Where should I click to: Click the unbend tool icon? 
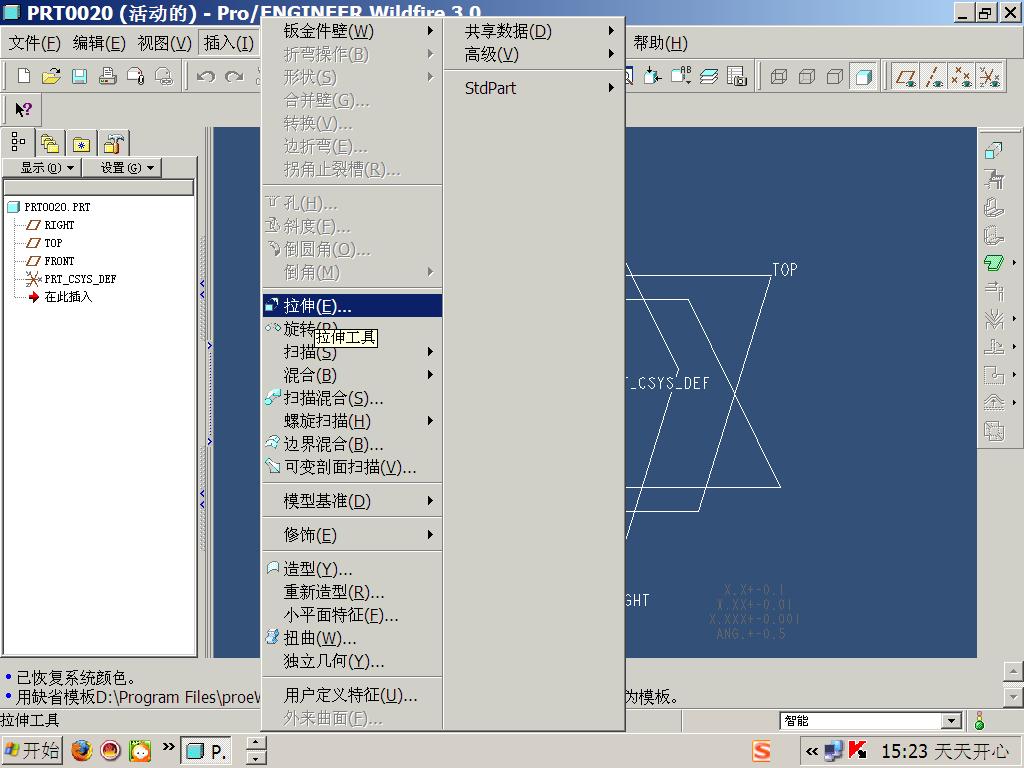993,347
